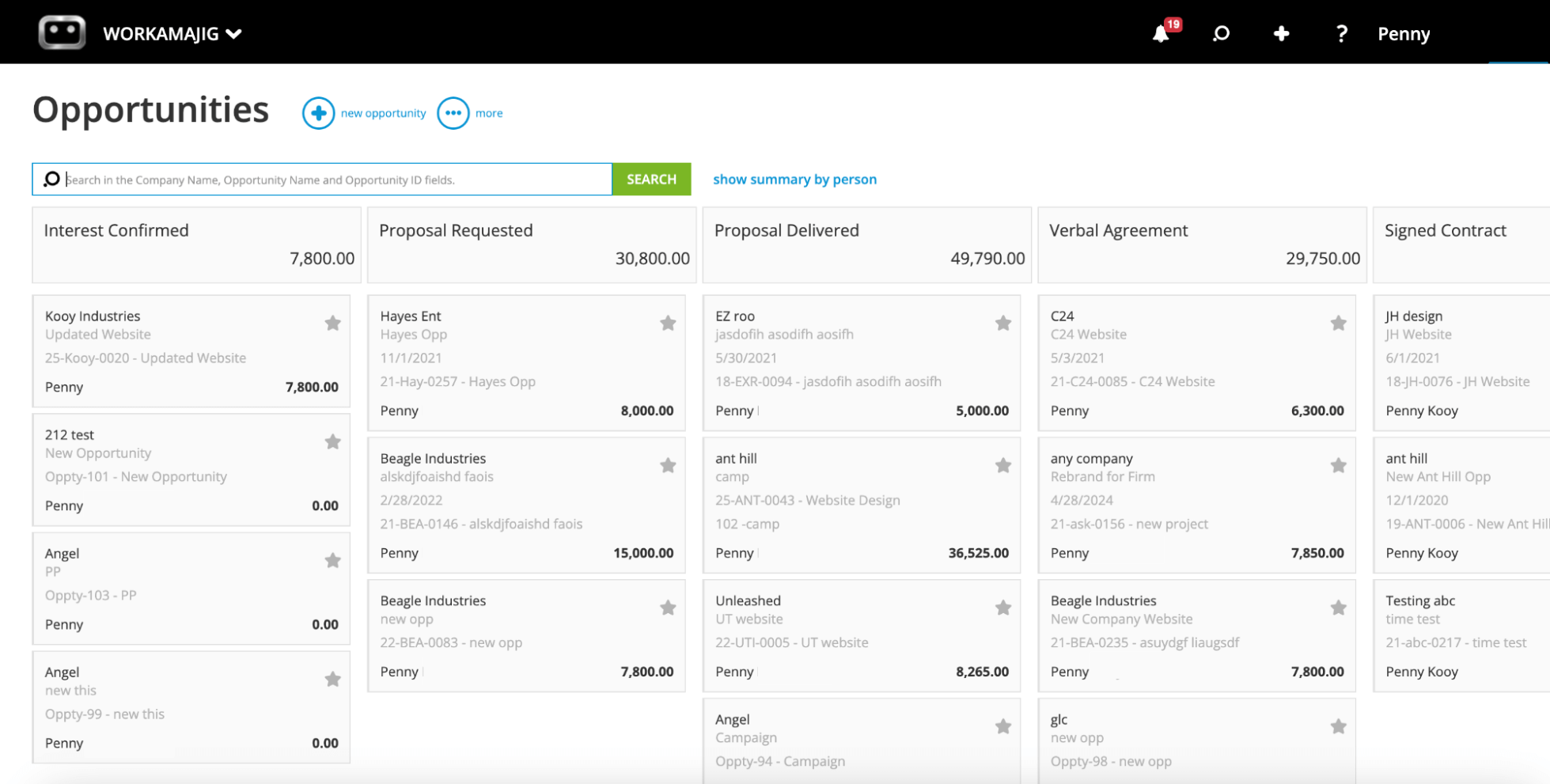Click the new opportunity plus circle icon
This screenshot has width=1550, height=784.
tap(318, 113)
